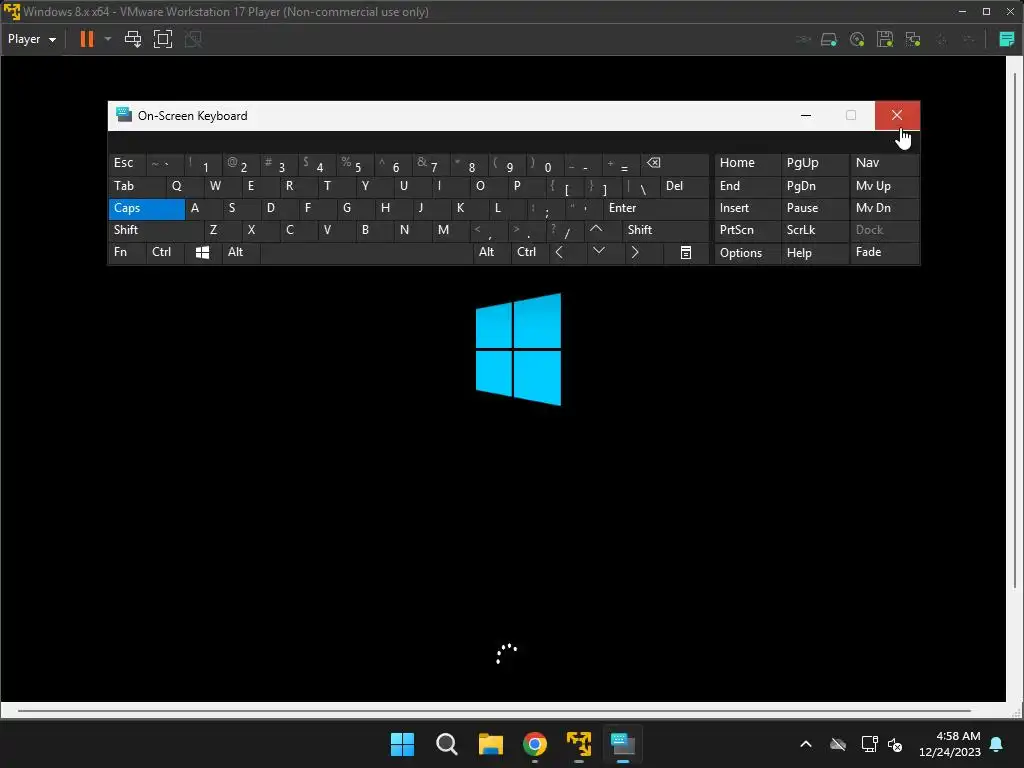
Task: Toggle the ScrLk key
Action: (814, 230)
